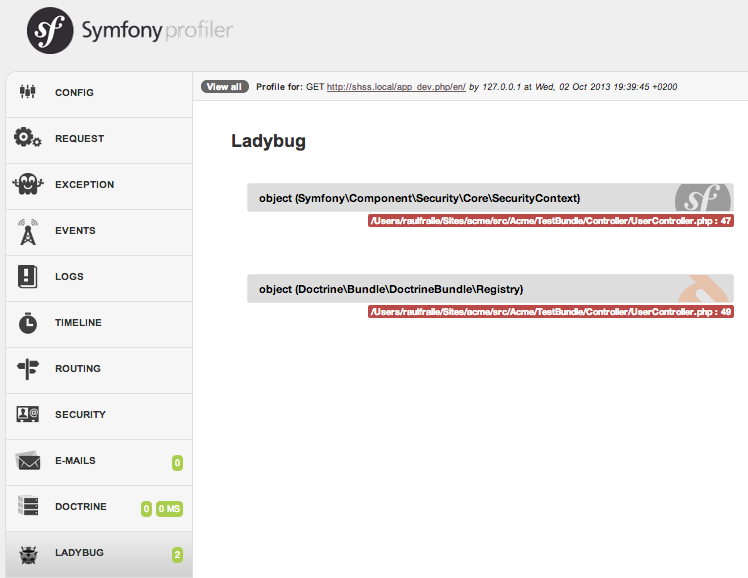Viewport: 748px width, 578px height.
Task: Open the Doctrine menu entry
Action: tap(99, 509)
